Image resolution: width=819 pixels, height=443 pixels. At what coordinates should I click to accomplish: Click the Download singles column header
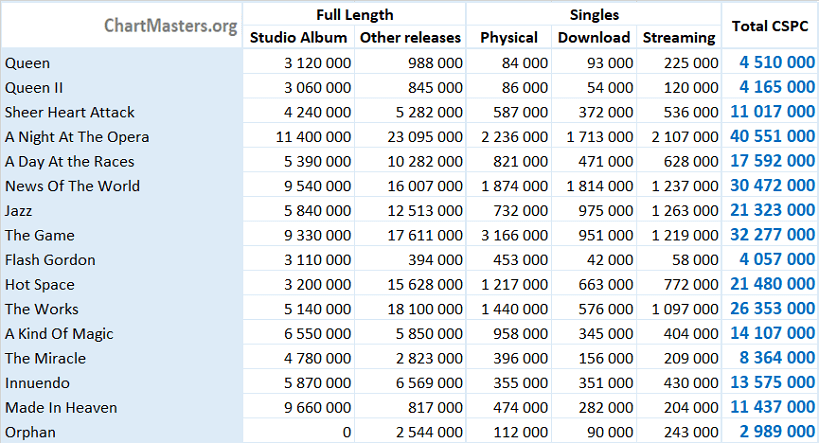[594, 38]
